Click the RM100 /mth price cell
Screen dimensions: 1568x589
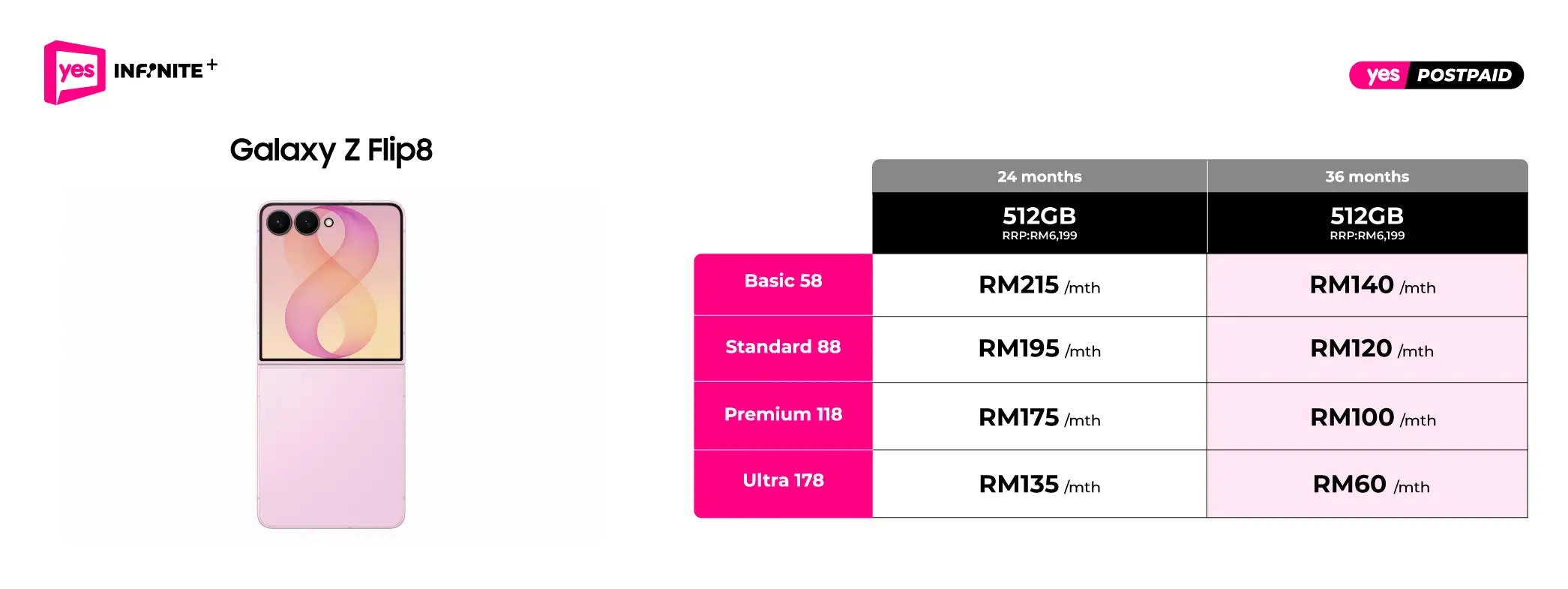pyautogui.click(x=1367, y=416)
